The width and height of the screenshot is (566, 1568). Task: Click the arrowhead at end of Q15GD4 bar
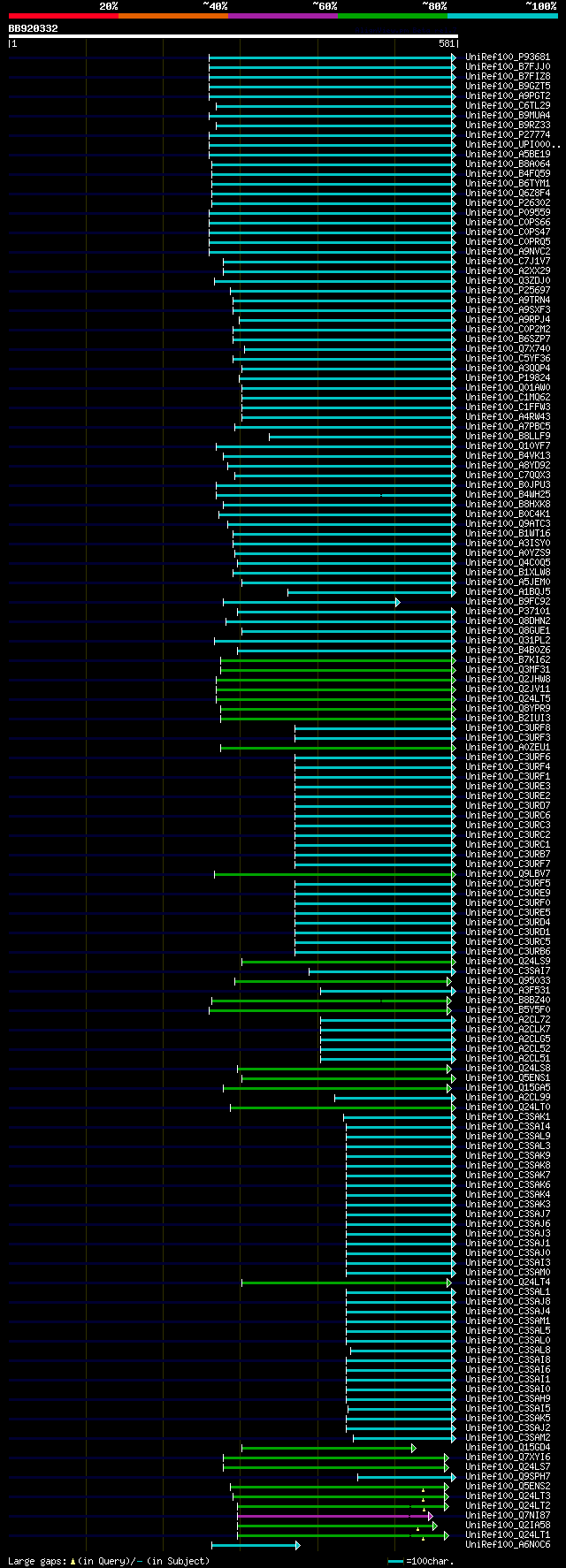pos(413,1448)
